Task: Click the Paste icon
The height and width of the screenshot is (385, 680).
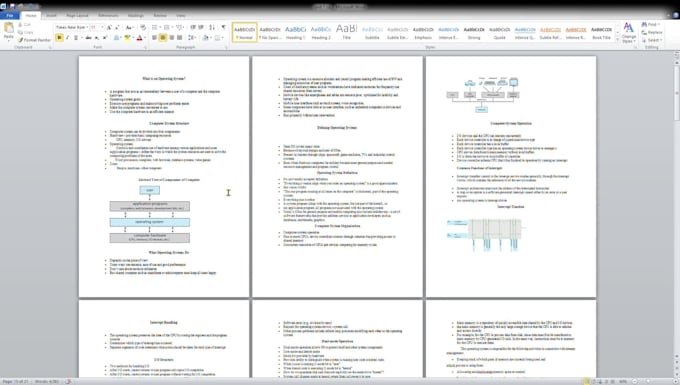Action: [x=9, y=29]
